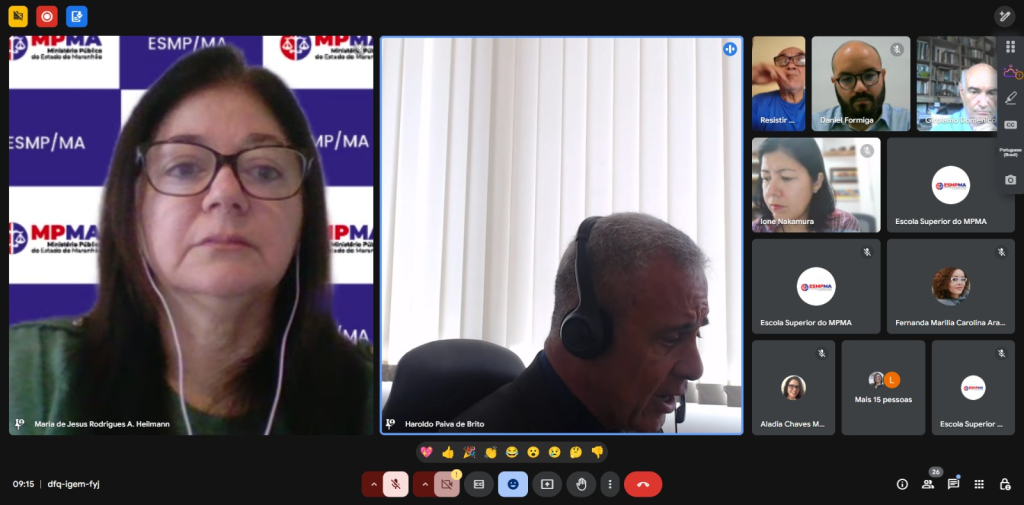The image size is (1024, 505).
Task: Open the 'Mais 15 pessoas' tile
Action: 883,387
